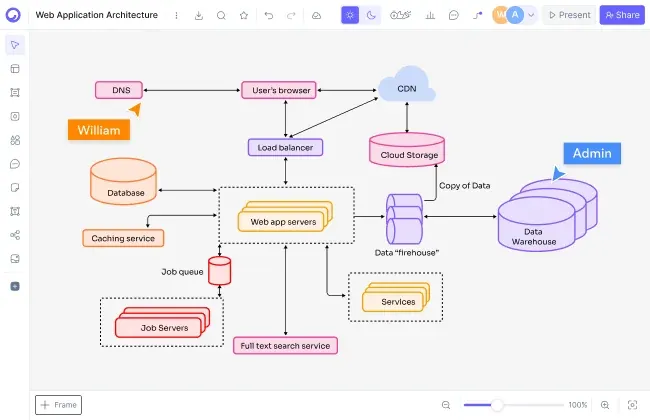Click the zoom level slider handle
The height and width of the screenshot is (420, 650).
[497, 405]
